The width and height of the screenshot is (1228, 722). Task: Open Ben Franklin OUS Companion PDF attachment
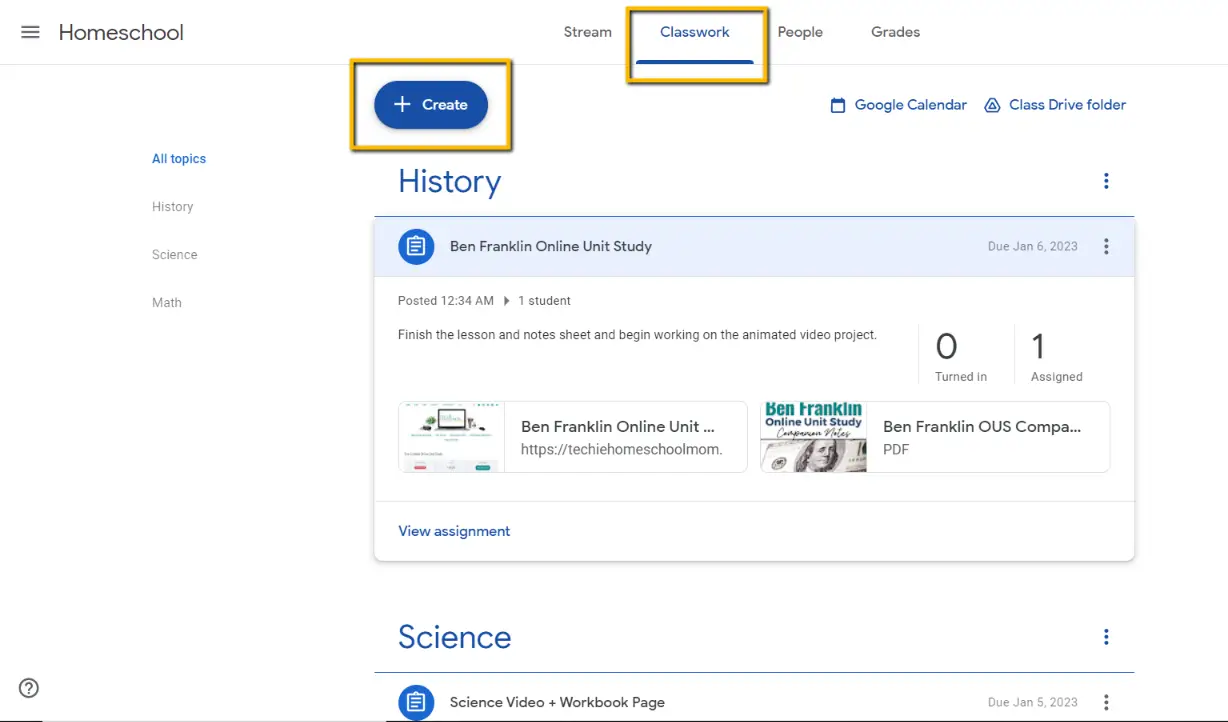click(935, 437)
